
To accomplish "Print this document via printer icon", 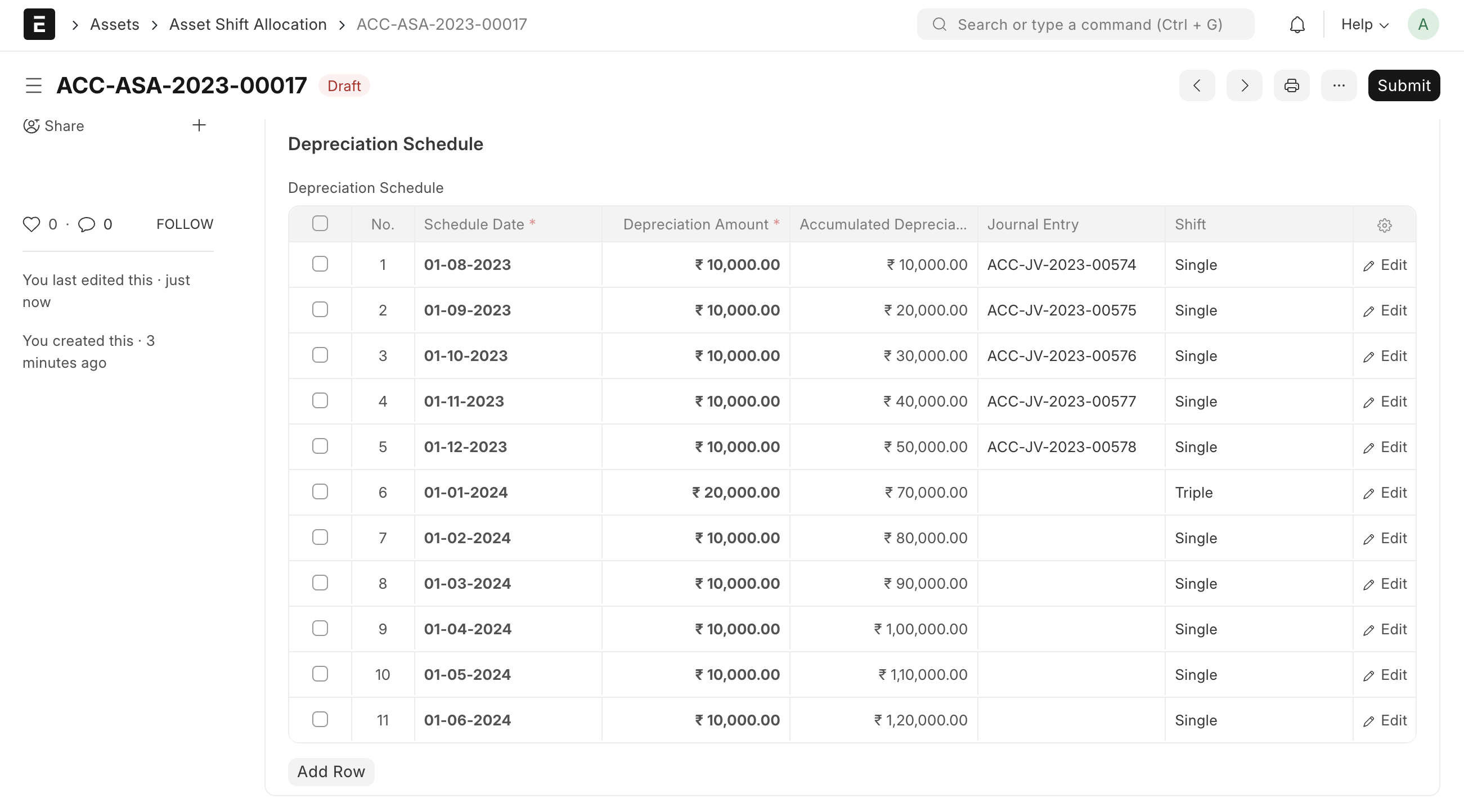I will click(x=1291, y=85).
